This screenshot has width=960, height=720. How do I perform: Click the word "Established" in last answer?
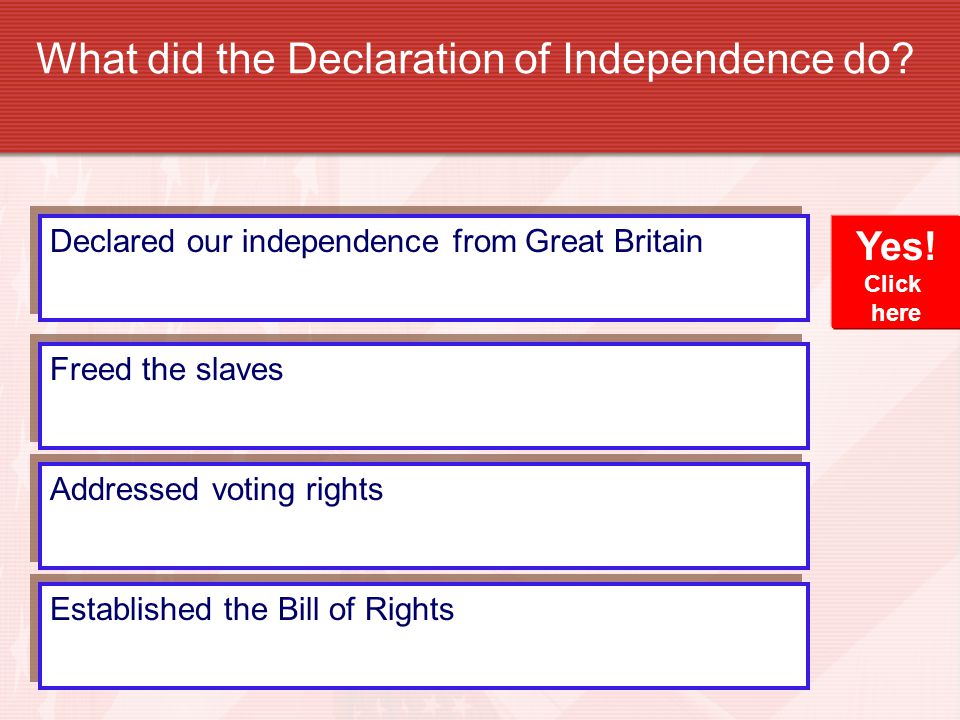click(x=131, y=609)
